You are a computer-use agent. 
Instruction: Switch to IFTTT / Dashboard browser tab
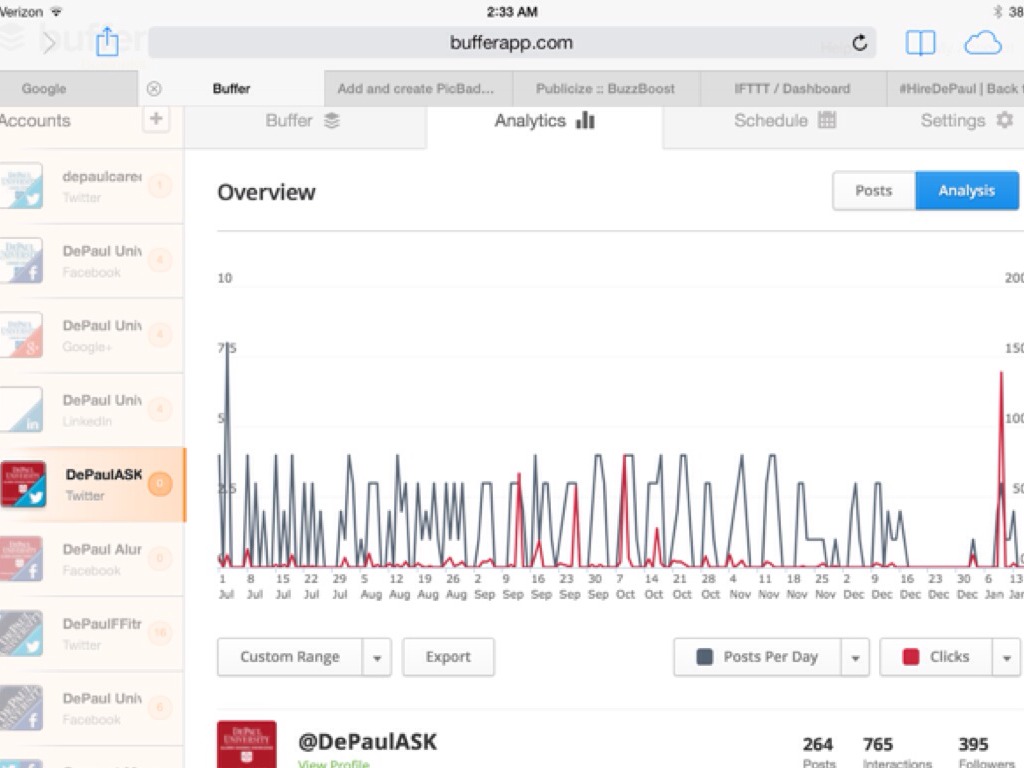coord(791,89)
